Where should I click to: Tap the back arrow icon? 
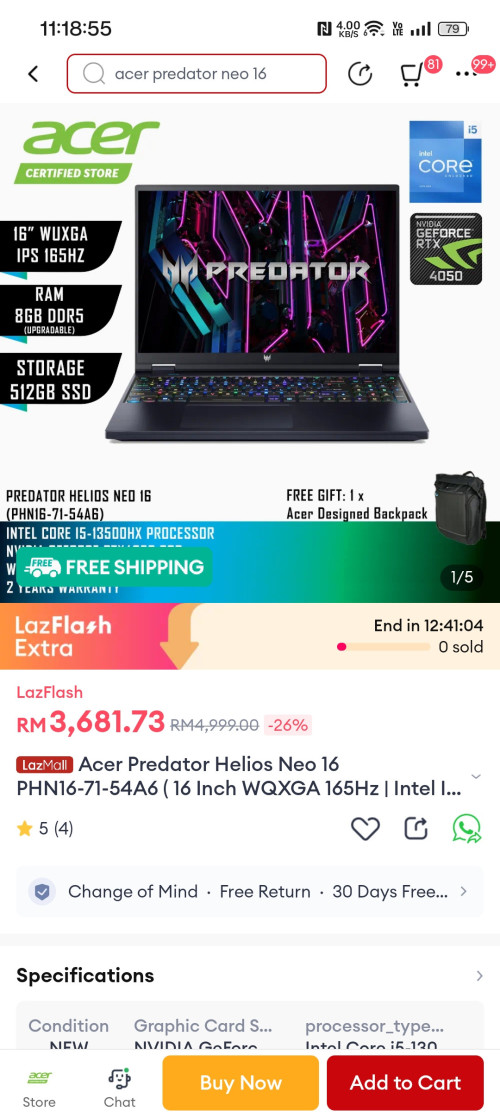[33, 73]
